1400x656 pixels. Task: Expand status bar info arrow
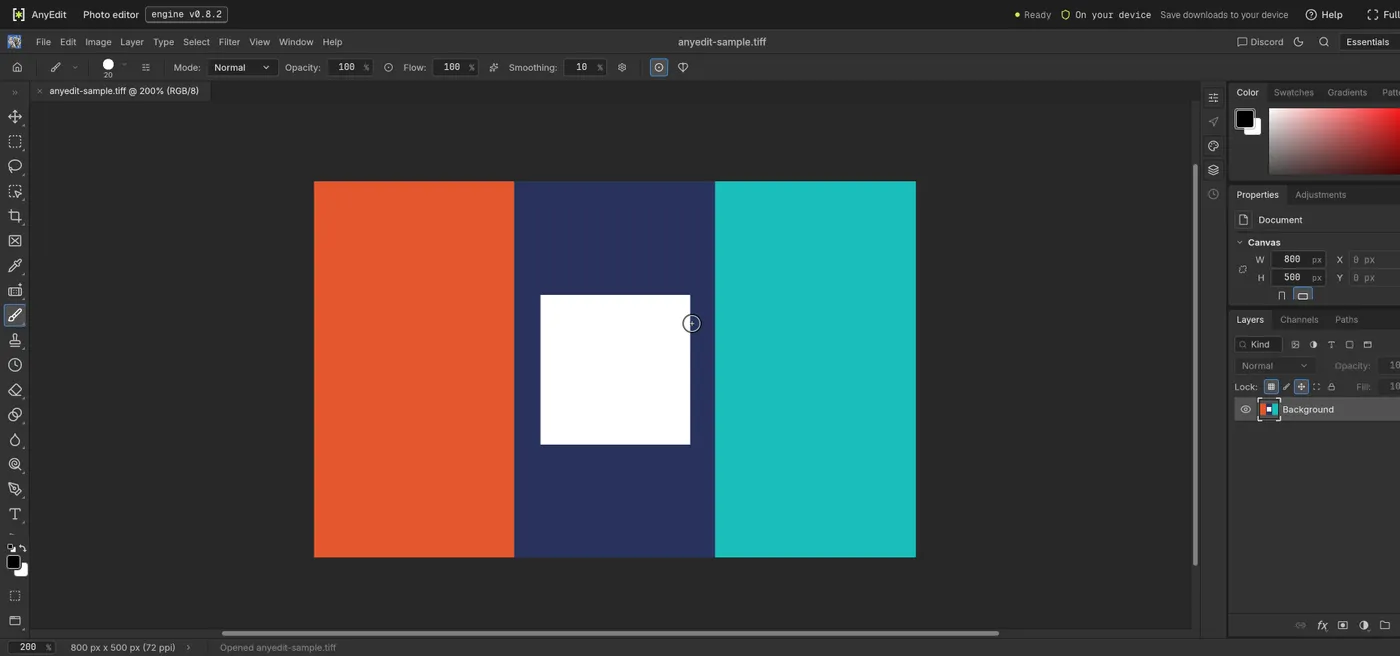188,647
